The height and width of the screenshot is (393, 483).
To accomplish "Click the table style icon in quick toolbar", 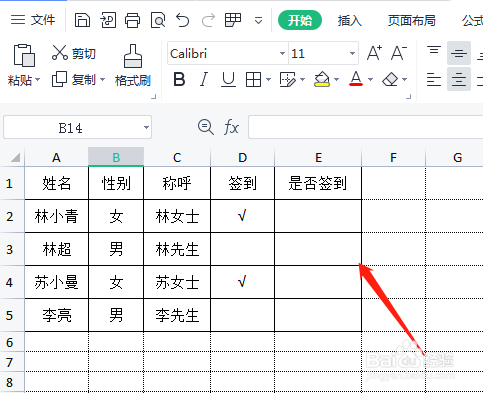I will (x=233, y=20).
